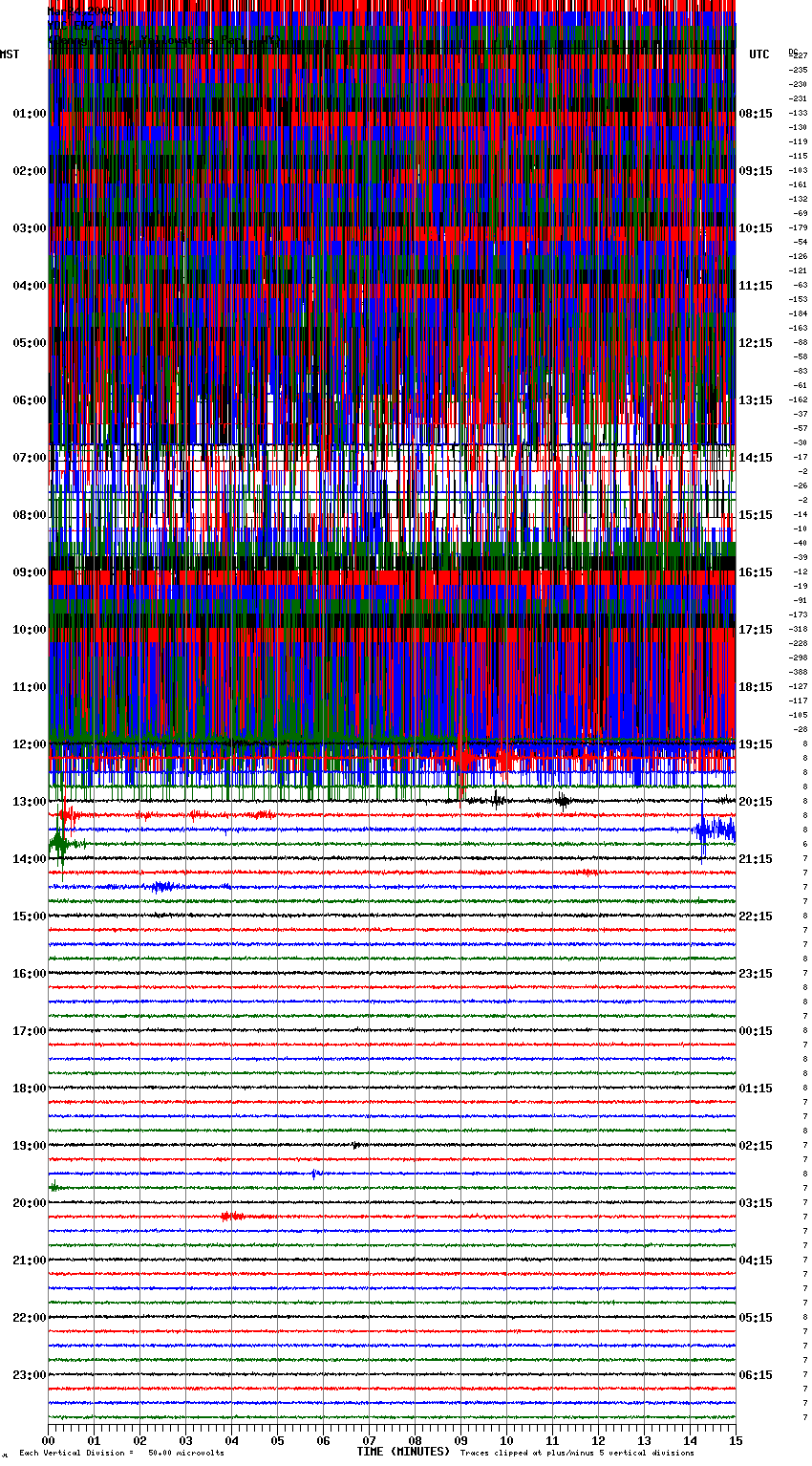Select the 01:00 MST row label

tap(30, 114)
